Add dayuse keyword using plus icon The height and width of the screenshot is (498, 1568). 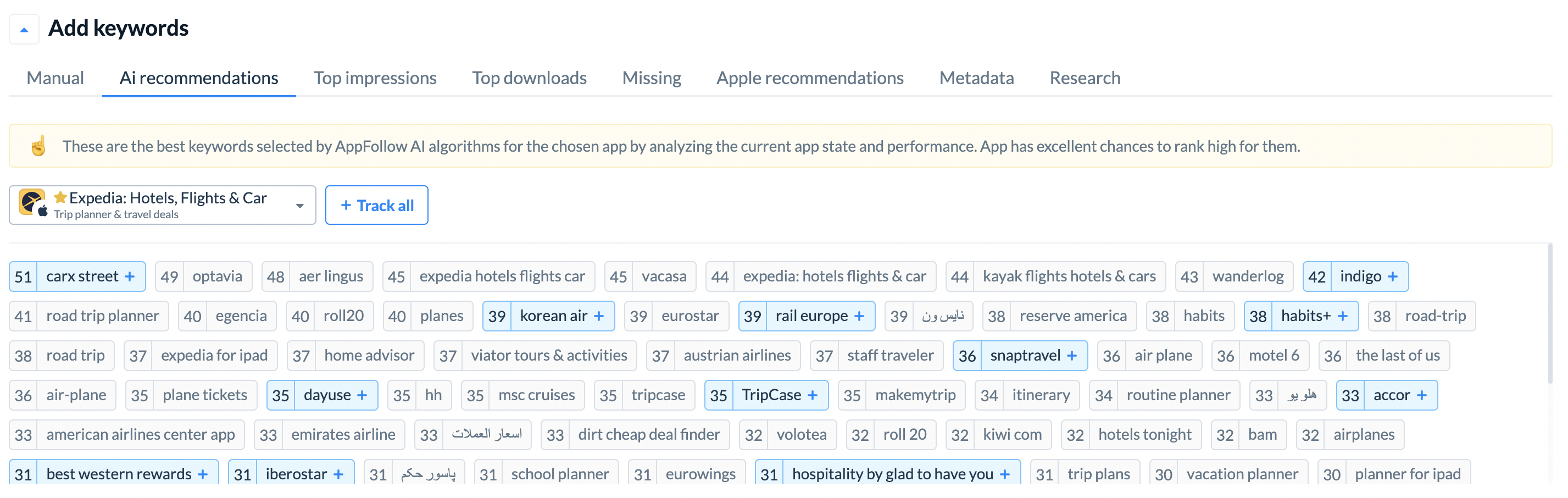coord(362,395)
